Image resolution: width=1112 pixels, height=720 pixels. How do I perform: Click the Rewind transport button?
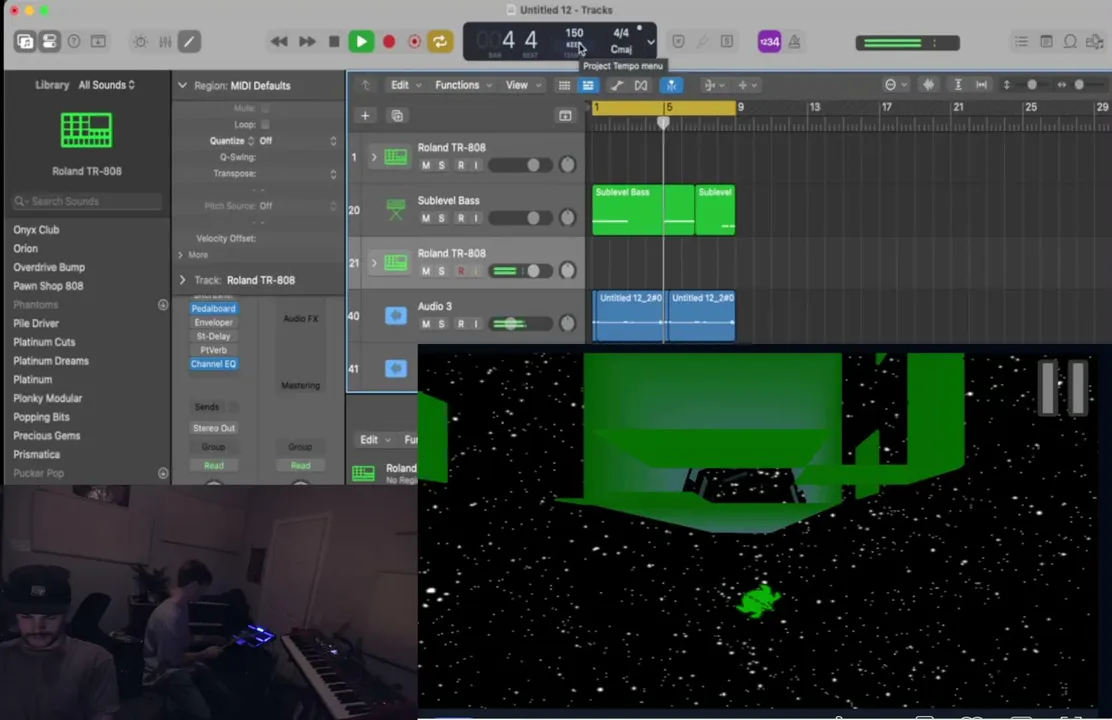pos(279,41)
